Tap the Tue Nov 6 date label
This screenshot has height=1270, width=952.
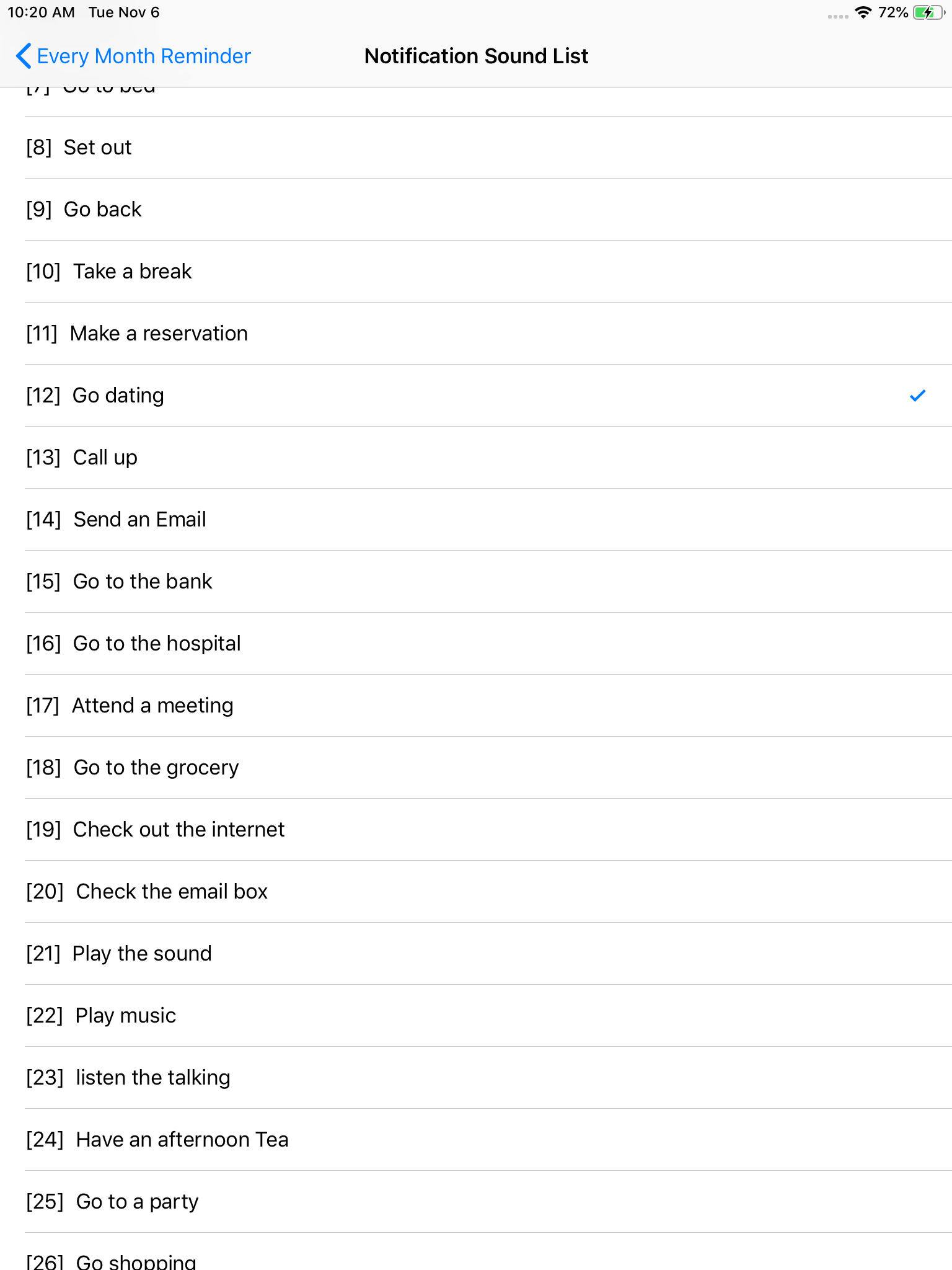(124, 12)
